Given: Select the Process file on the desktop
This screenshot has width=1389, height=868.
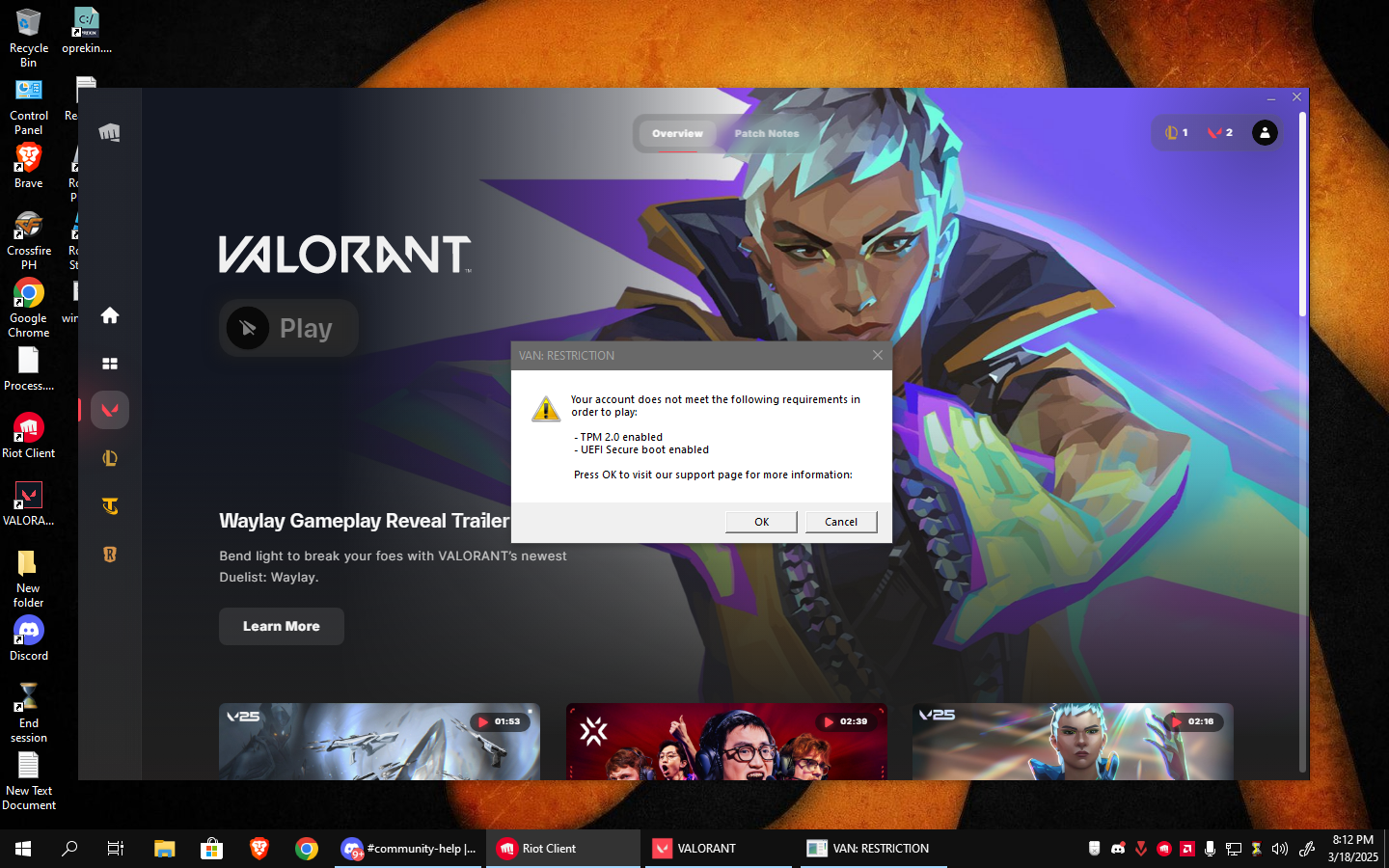Looking at the screenshot, I should [x=29, y=367].
